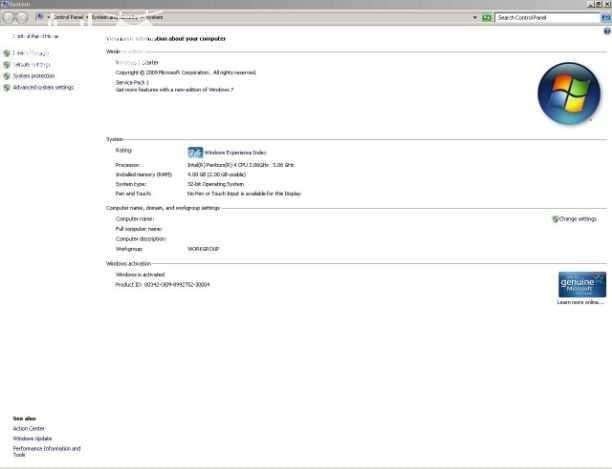Click the Intel Pentium 4 processor value text
This screenshot has height=469, width=612.
click(241, 165)
